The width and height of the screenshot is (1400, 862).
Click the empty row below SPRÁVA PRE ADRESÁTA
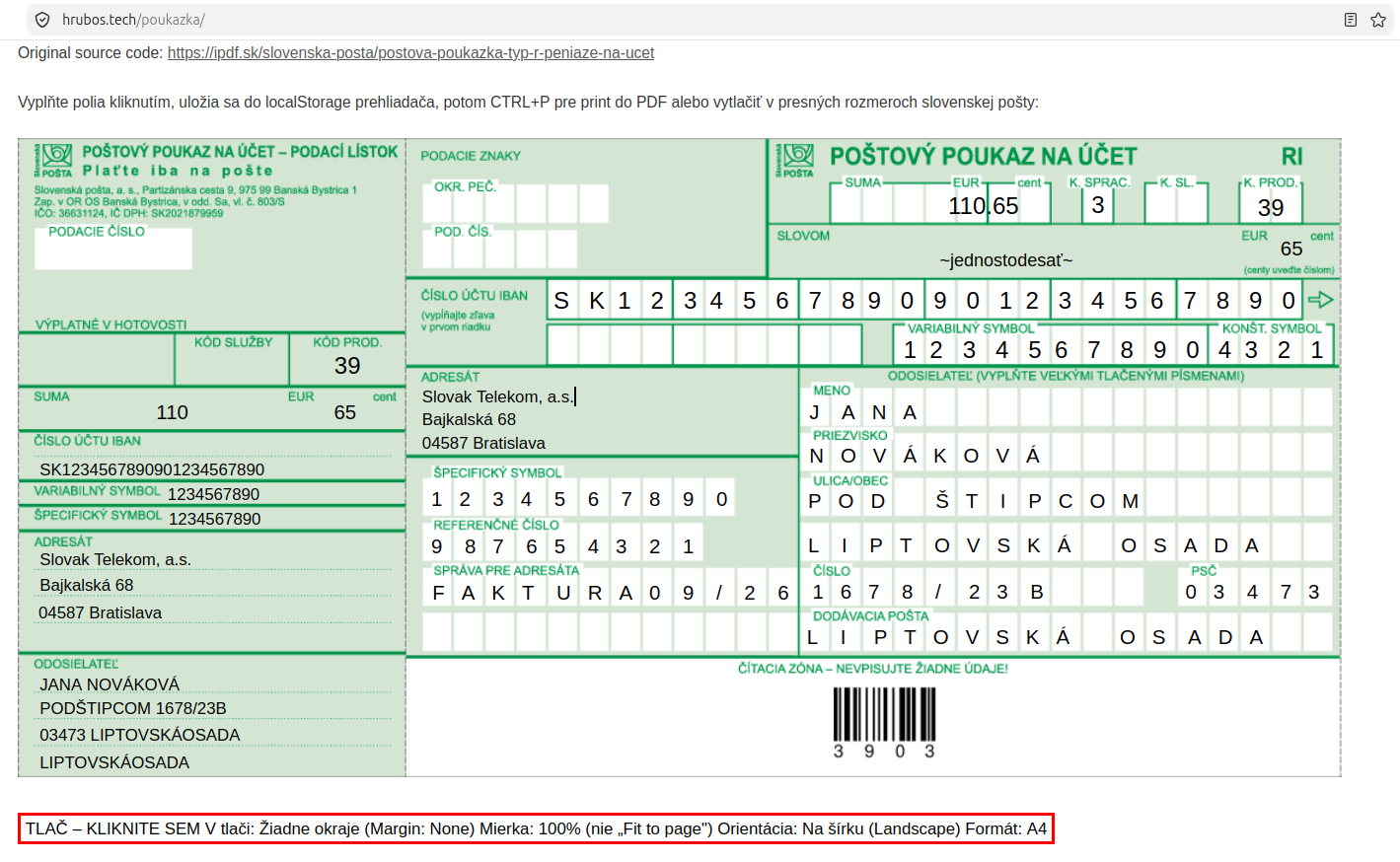pyautogui.click(x=610, y=631)
